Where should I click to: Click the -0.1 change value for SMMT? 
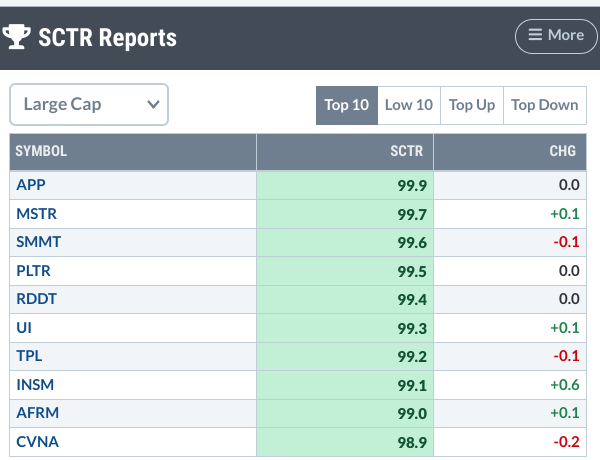[566, 242]
